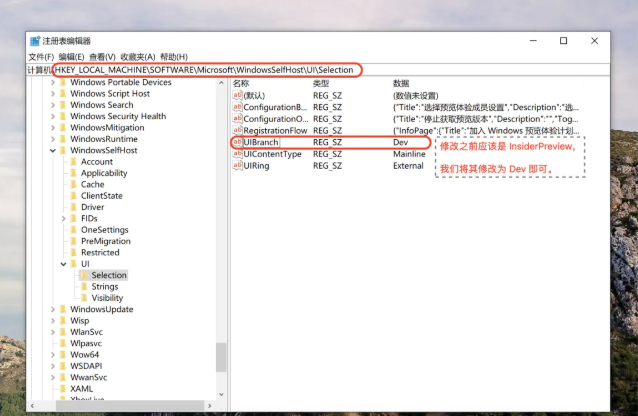
Task: Click the Restricted folder icon
Action: 74,253
